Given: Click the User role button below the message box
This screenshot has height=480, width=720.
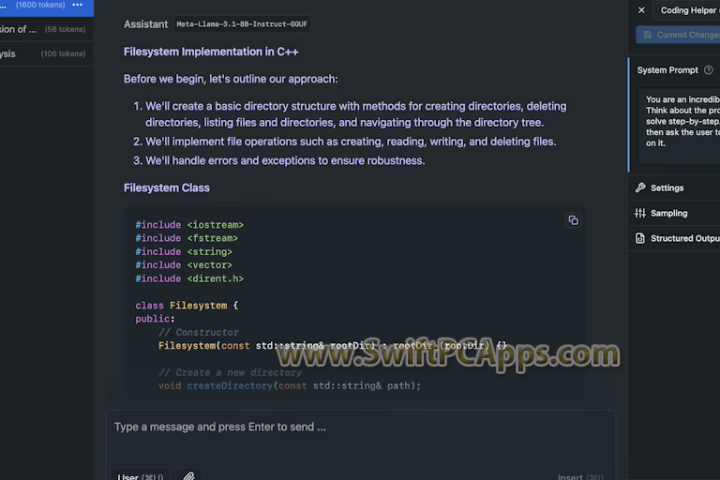Looking at the screenshot, I should click(141, 476).
